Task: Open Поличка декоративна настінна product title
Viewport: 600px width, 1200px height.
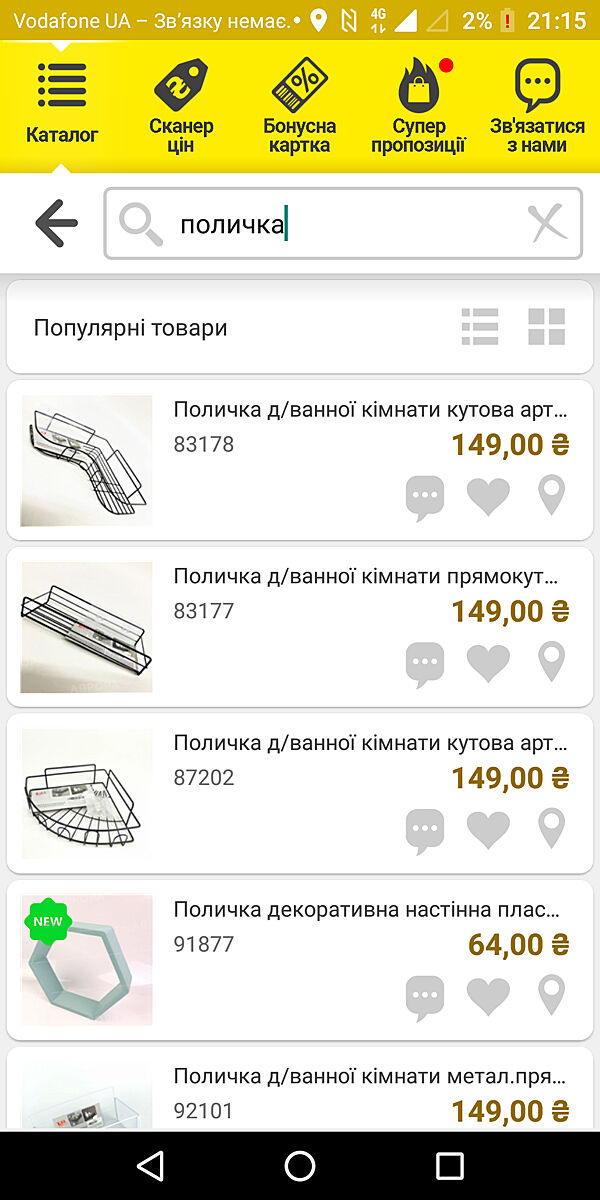Action: [x=365, y=910]
